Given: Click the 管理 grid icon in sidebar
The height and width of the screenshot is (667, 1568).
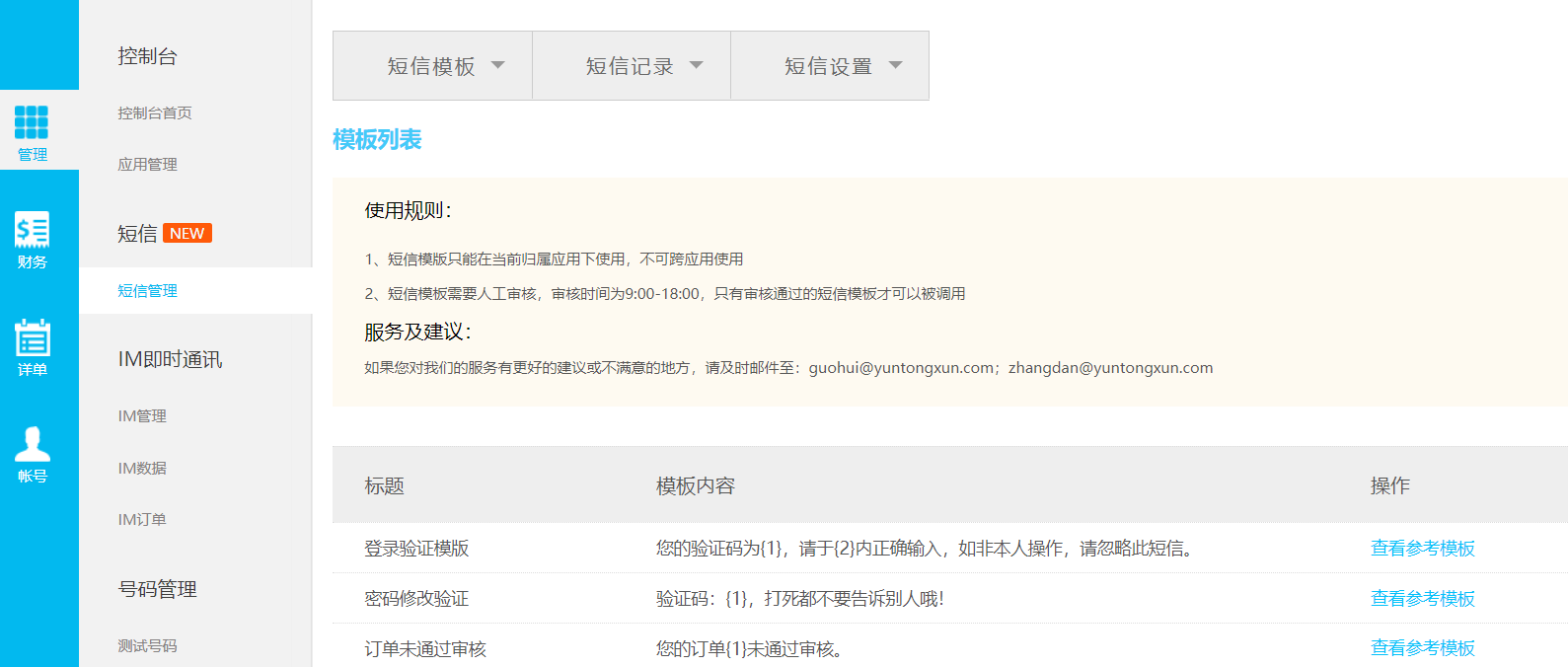Looking at the screenshot, I should [x=32, y=122].
